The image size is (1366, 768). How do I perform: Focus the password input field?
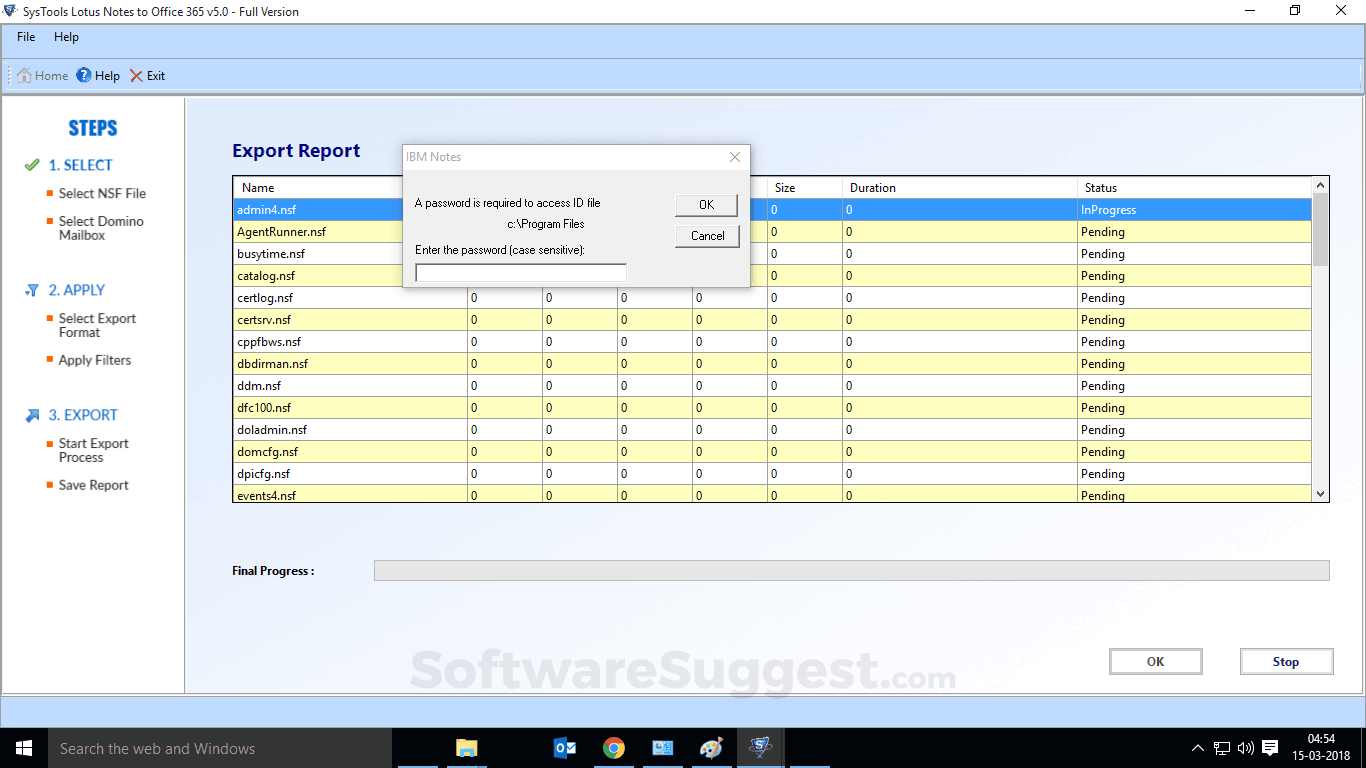pos(520,273)
